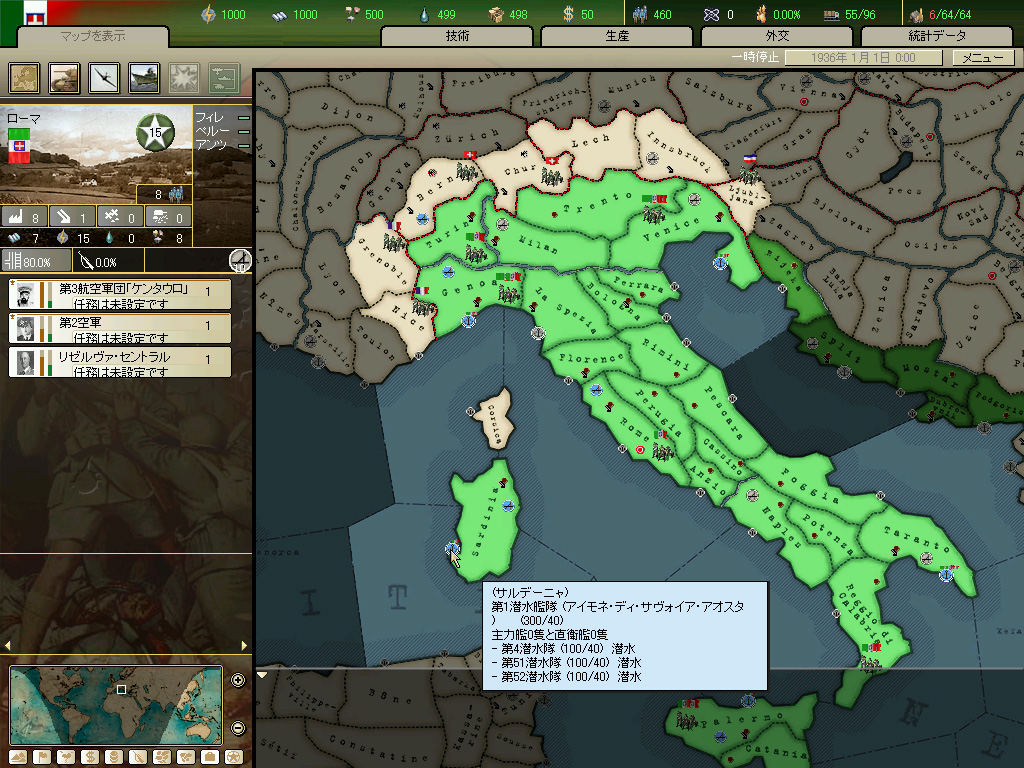Viewport: 1024px width, 768px height.
Task: Expand the message log triangle at map bottom
Action: coord(263,675)
